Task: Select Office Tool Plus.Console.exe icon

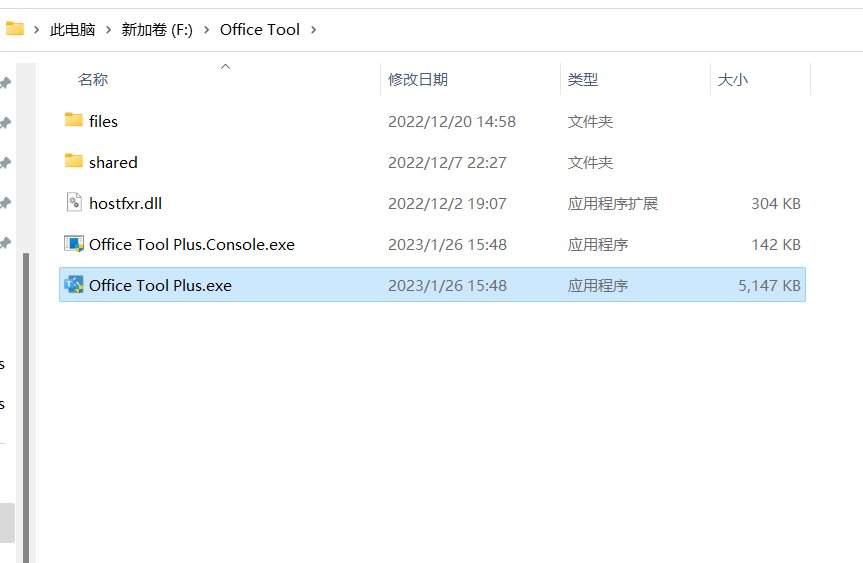Action: pos(74,243)
